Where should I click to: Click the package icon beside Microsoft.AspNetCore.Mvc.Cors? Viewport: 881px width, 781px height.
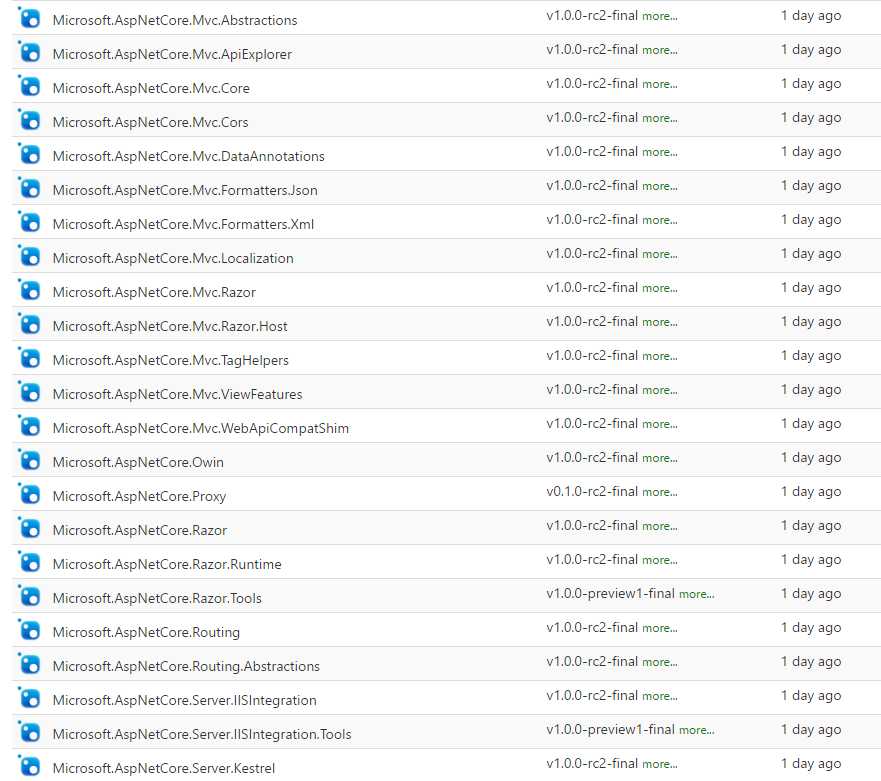[30, 121]
